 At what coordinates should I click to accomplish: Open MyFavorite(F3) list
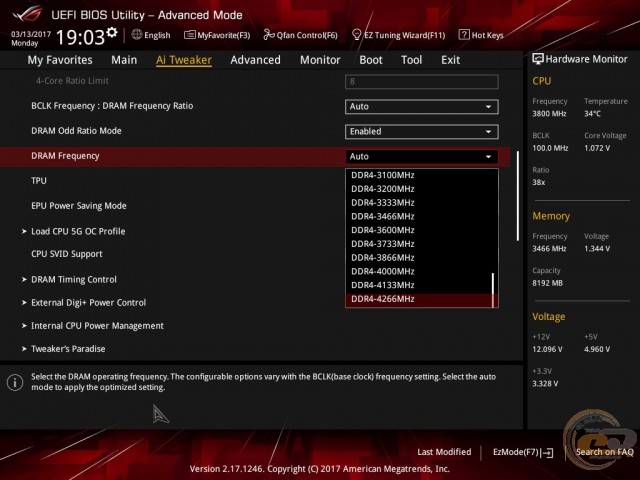(x=217, y=36)
